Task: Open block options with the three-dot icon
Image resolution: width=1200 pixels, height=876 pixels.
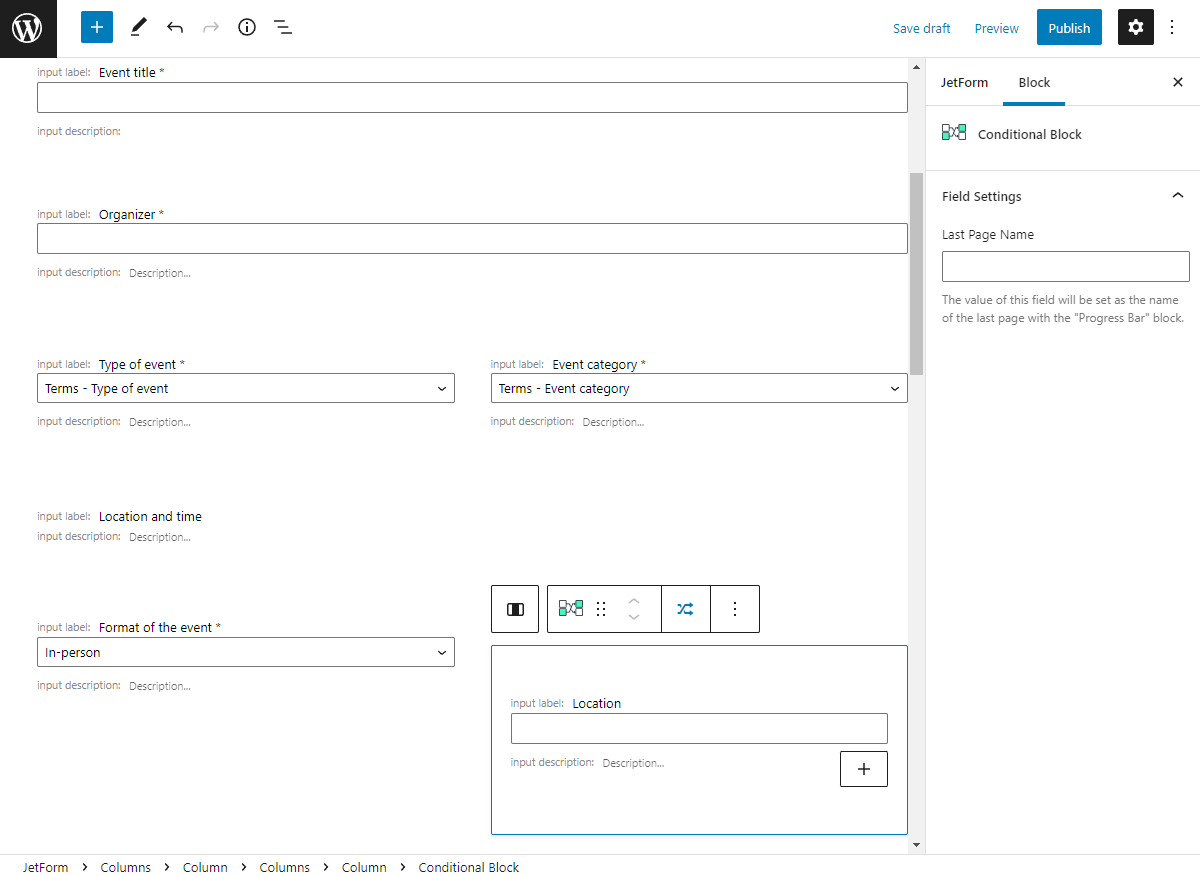Action: (x=735, y=608)
